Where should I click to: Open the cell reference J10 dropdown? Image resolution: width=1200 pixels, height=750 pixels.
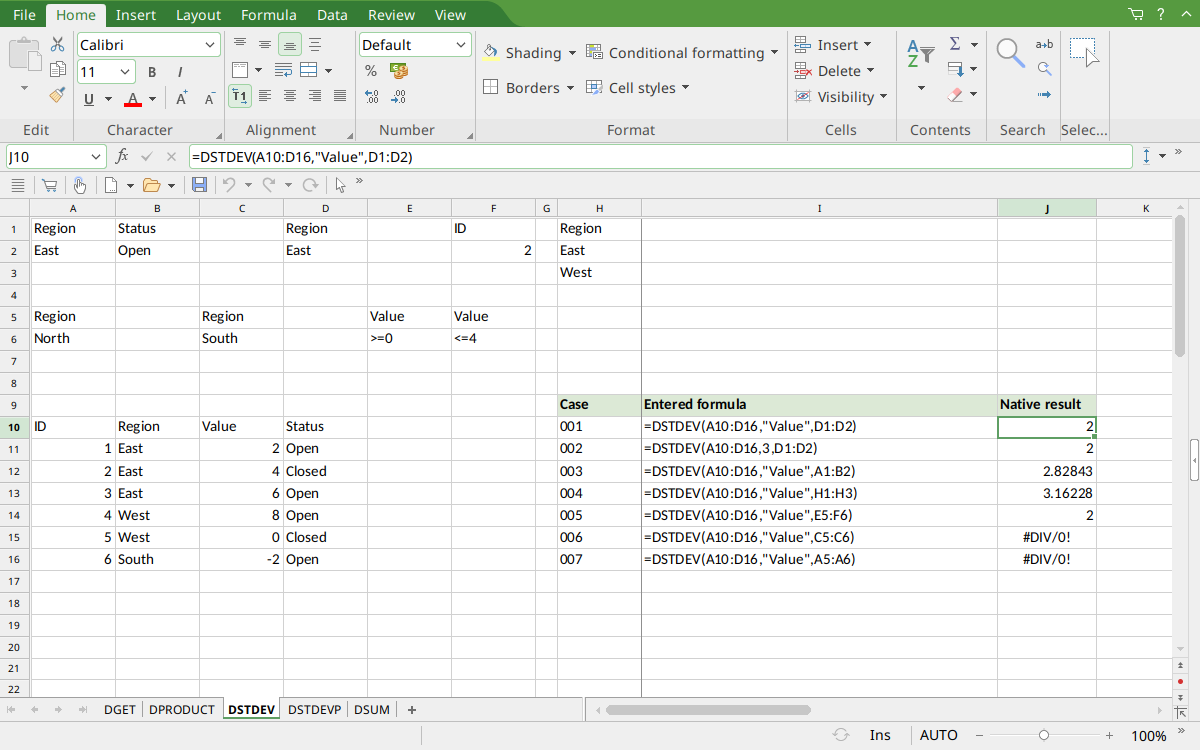(96, 157)
